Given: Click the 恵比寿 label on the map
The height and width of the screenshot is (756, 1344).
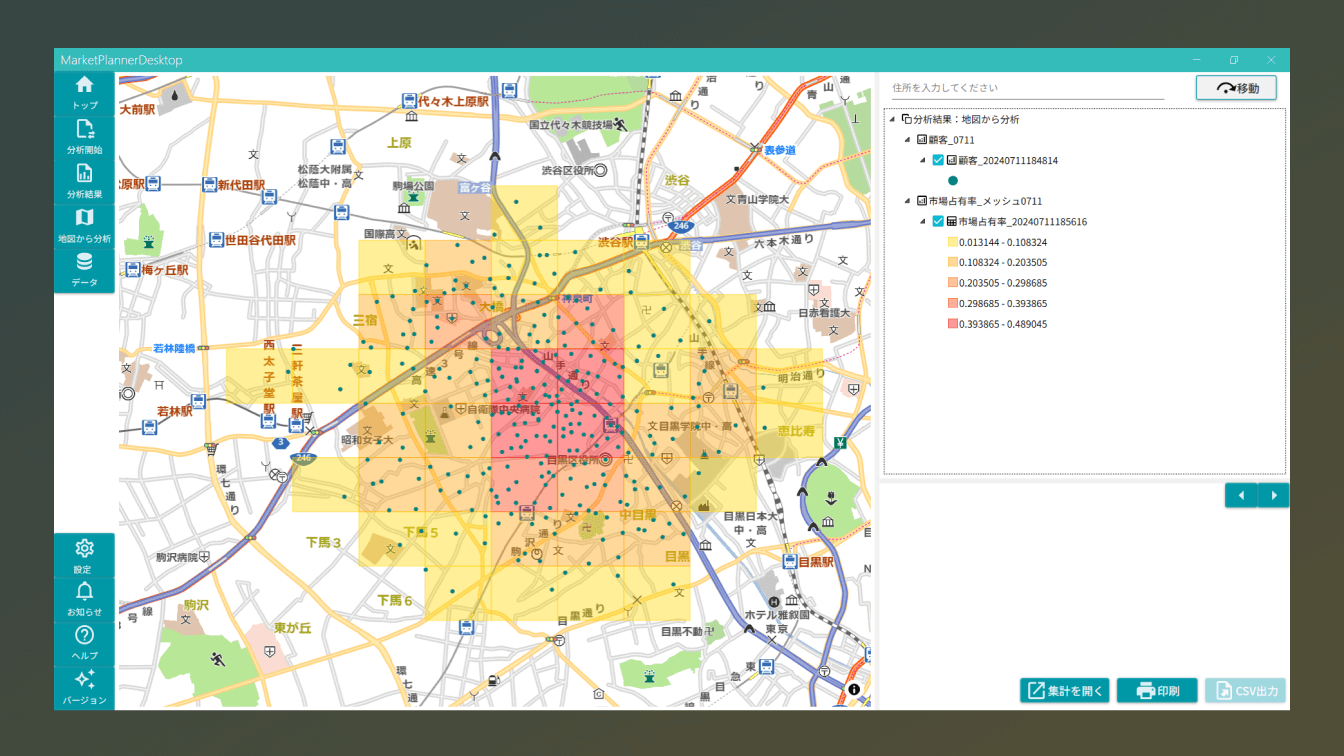Looking at the screenshot, I should pos(796,431).
